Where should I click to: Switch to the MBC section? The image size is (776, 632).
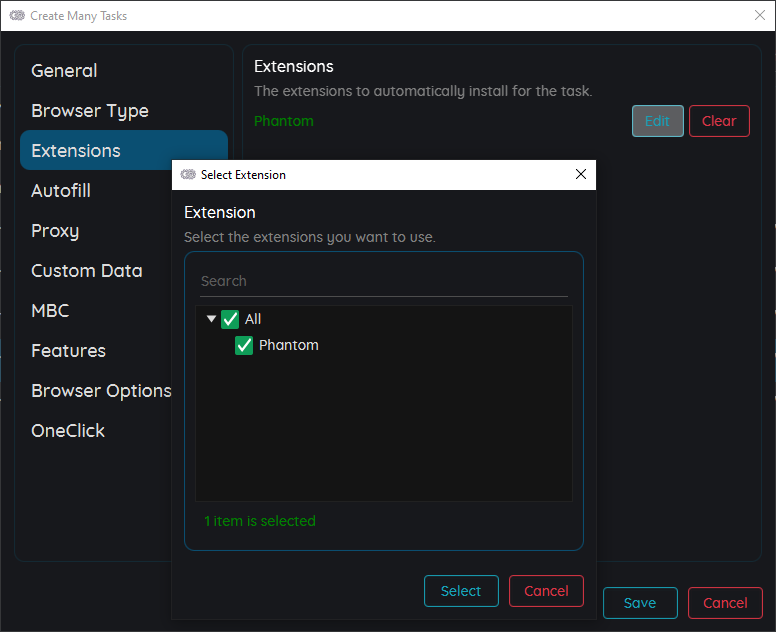(96, 311)
